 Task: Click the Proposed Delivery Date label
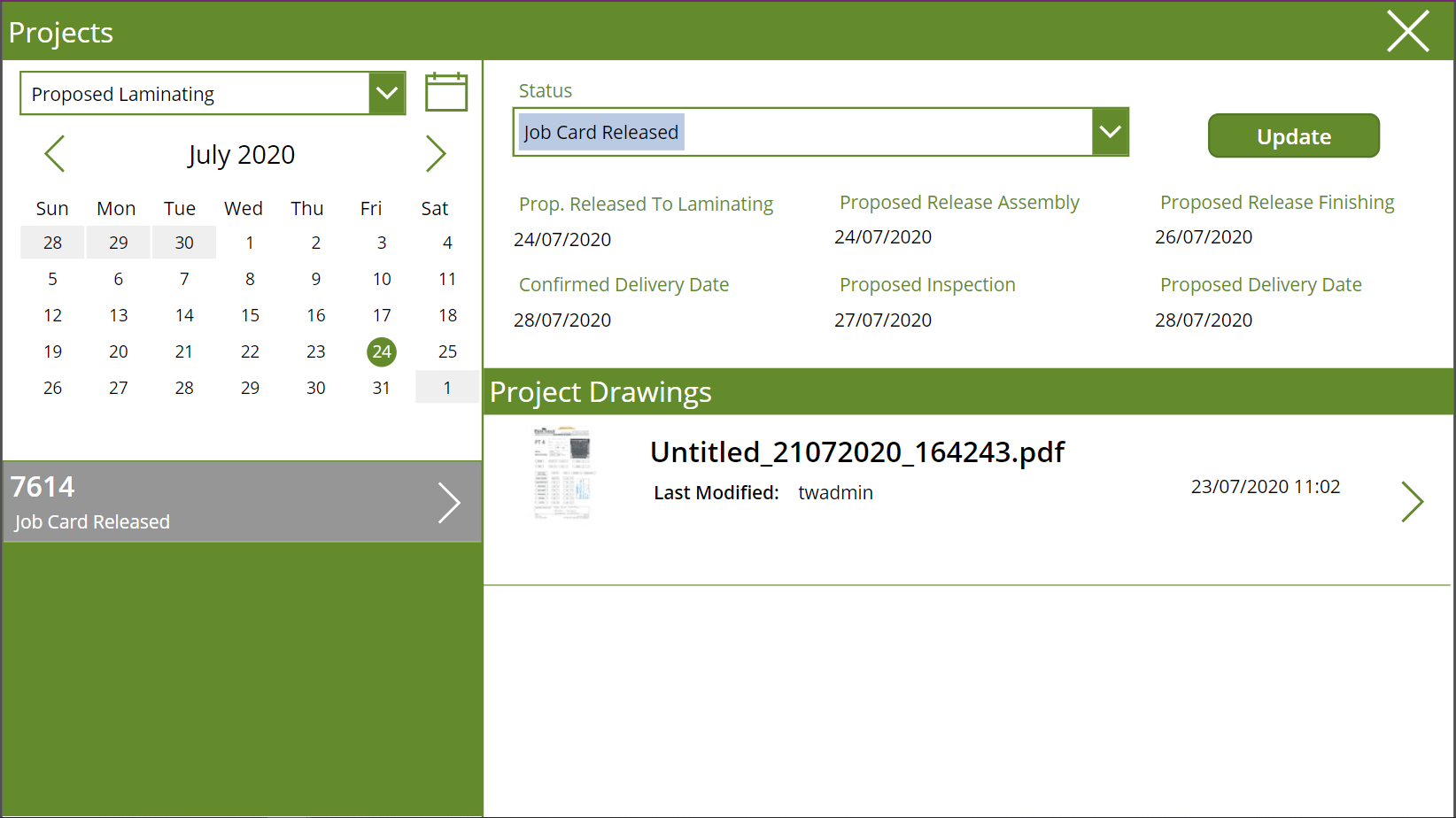(x=1261, y=284)
